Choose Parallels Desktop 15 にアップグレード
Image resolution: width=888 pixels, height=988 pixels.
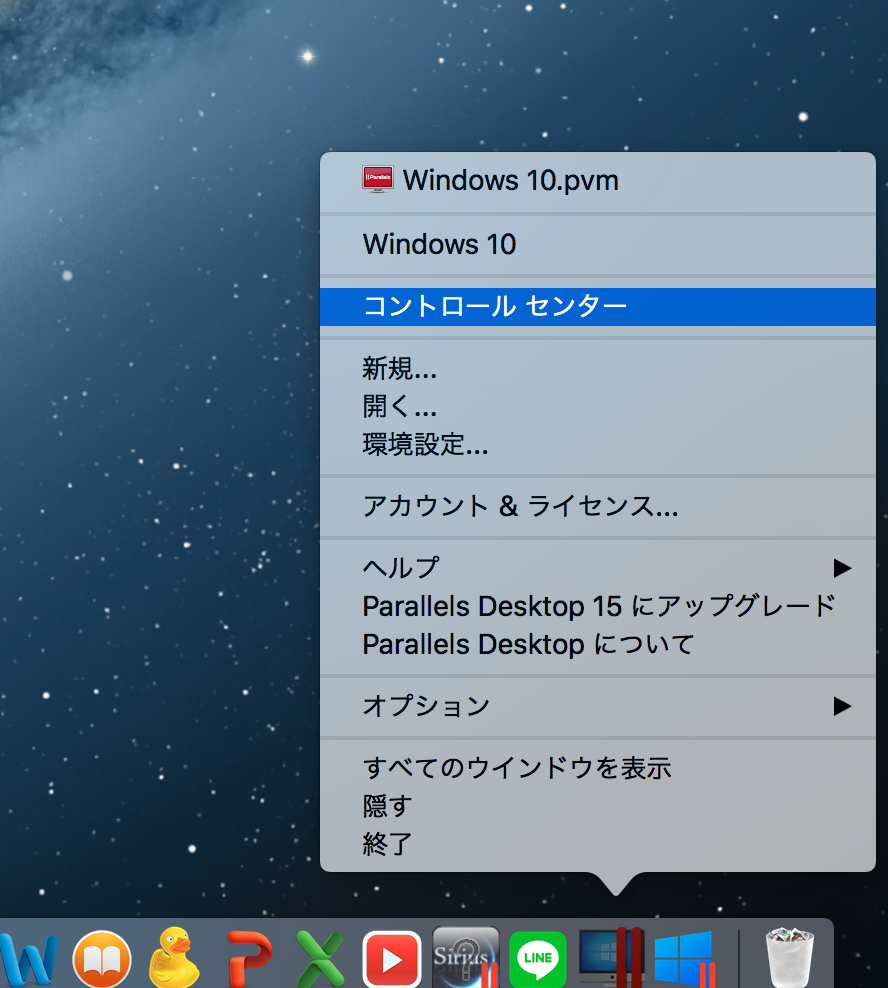(598, 606)
